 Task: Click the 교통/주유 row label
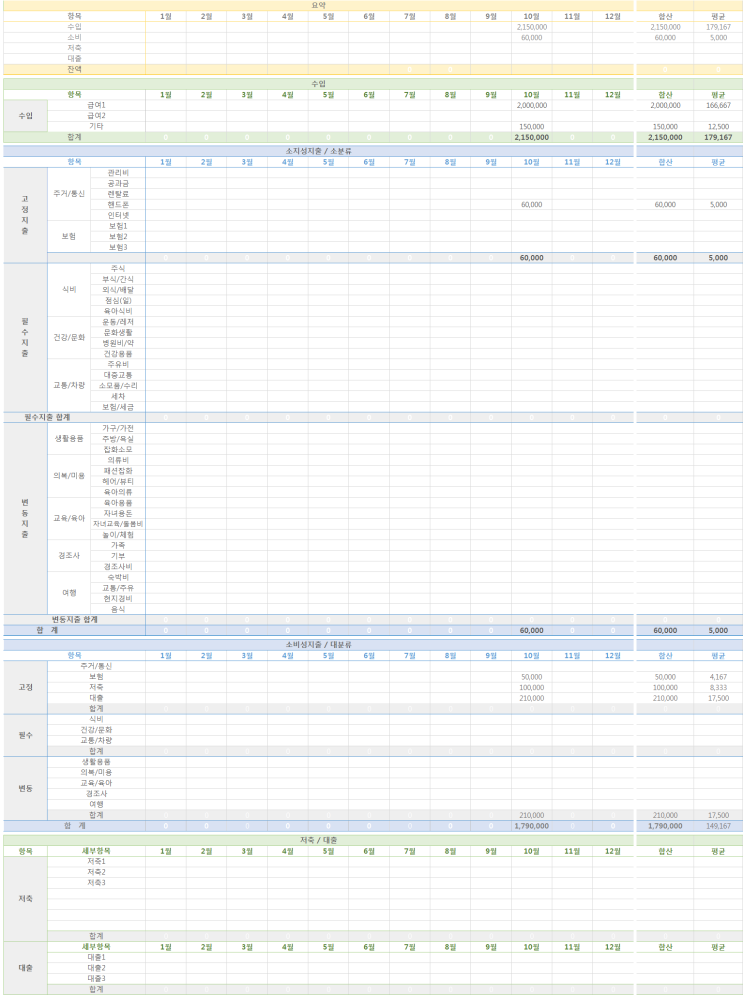tap(118, 588)
